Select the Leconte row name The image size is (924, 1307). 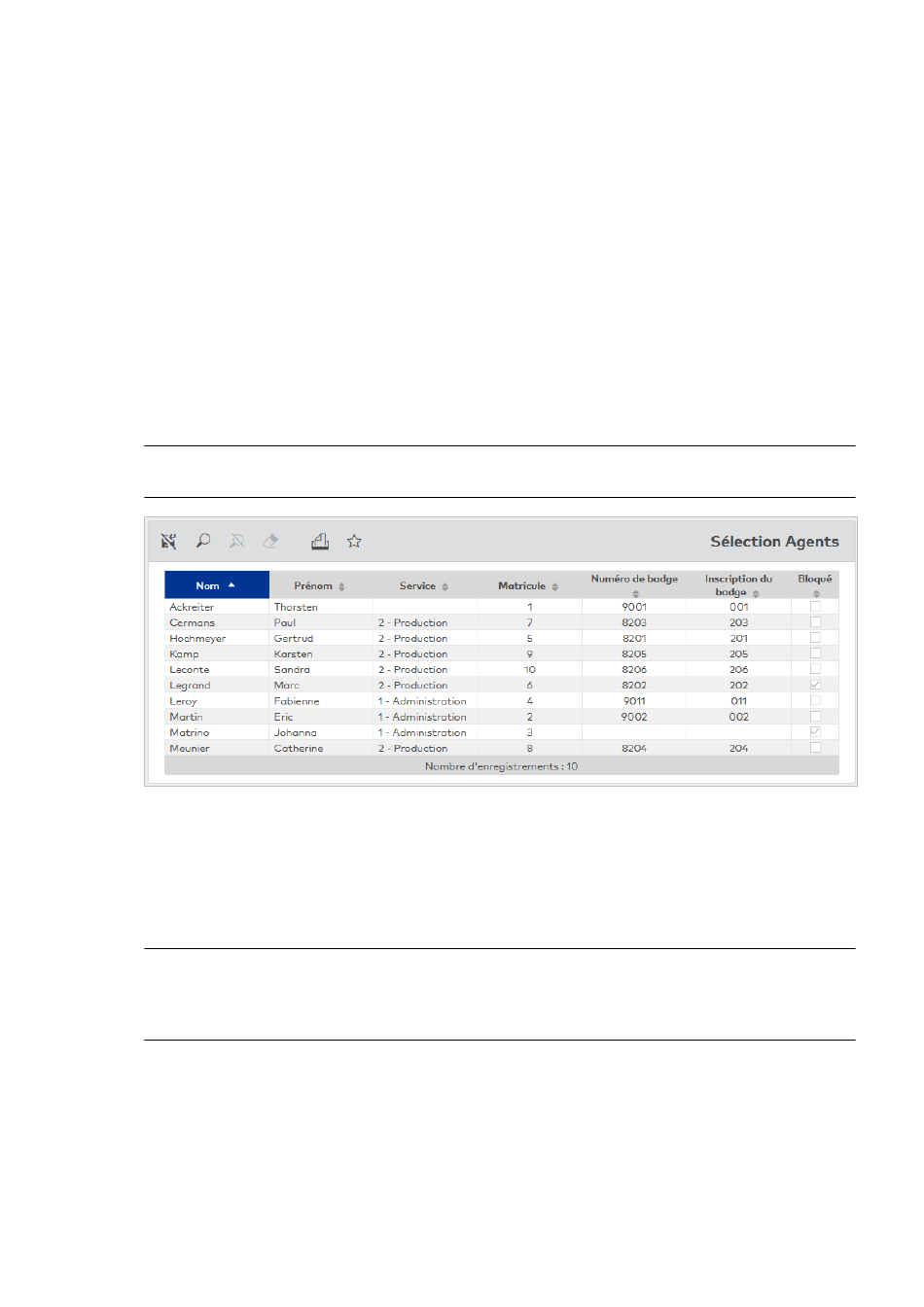coord(190,669)
